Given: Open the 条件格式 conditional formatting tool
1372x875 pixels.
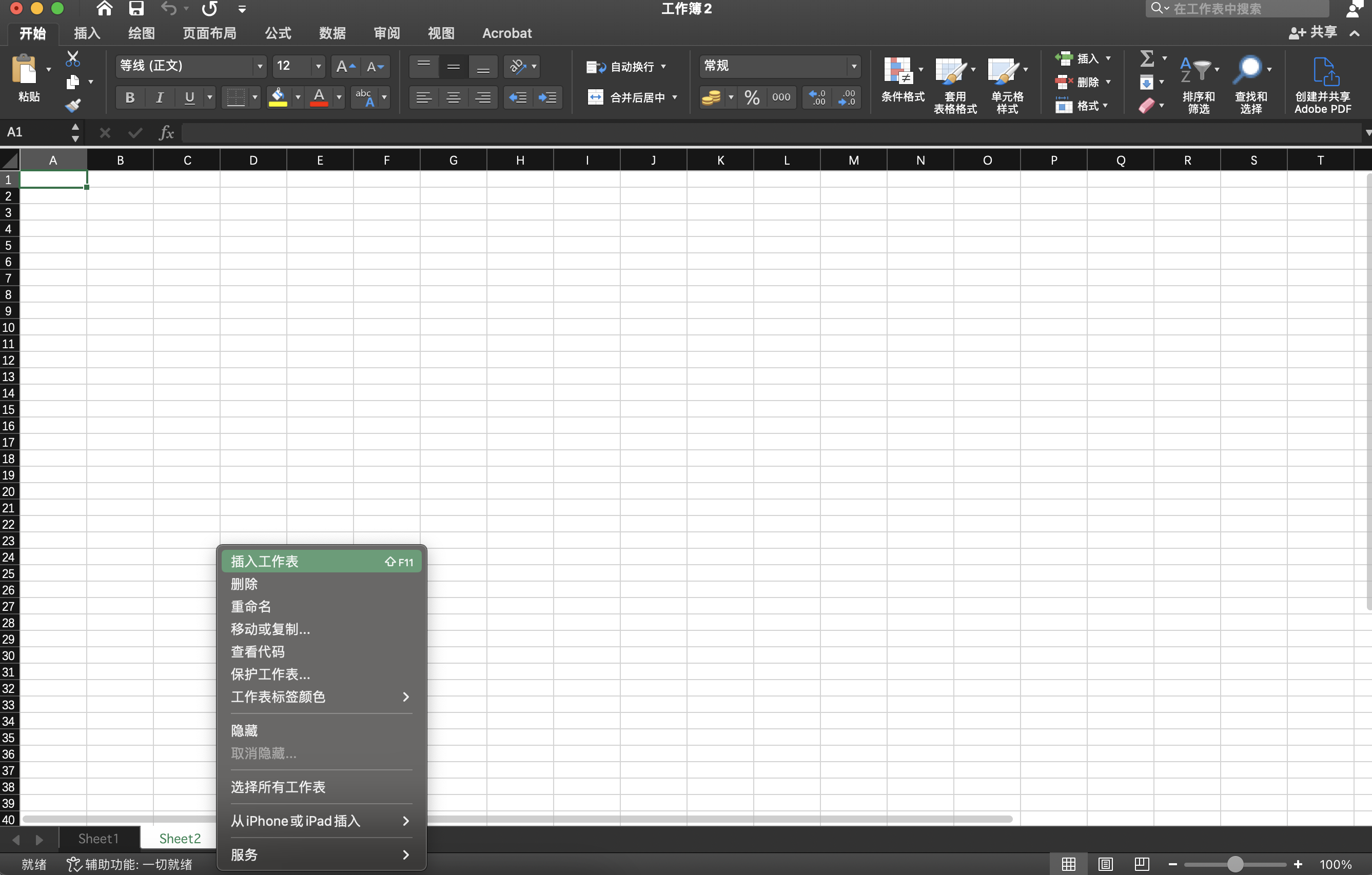Looking at the screenshot, I should coord(902,82).
